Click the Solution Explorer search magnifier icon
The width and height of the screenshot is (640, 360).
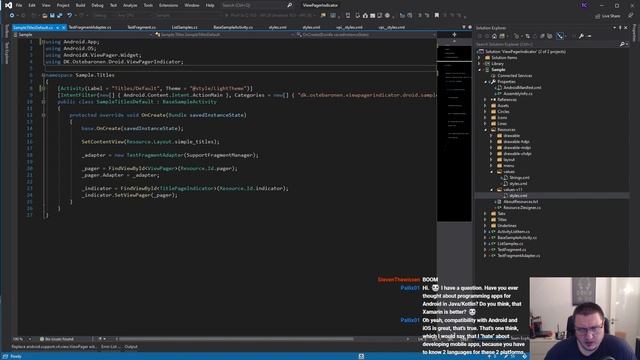[622, 44]
